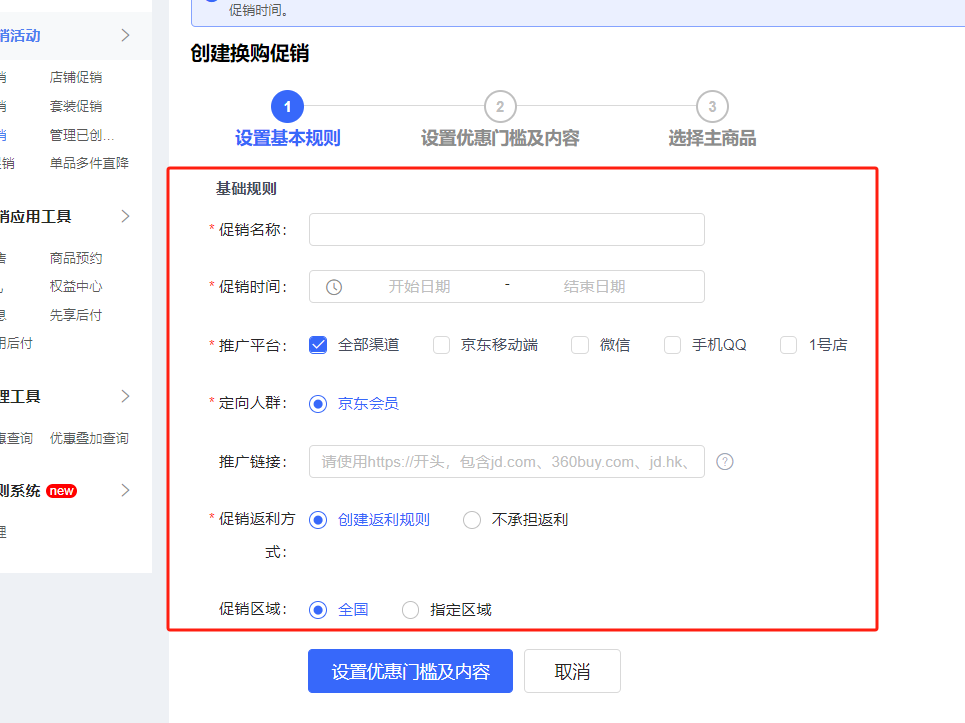Click the 促销名称 text input field
Viewport: 965px width, 723px height.
click(x=506, y=229)
